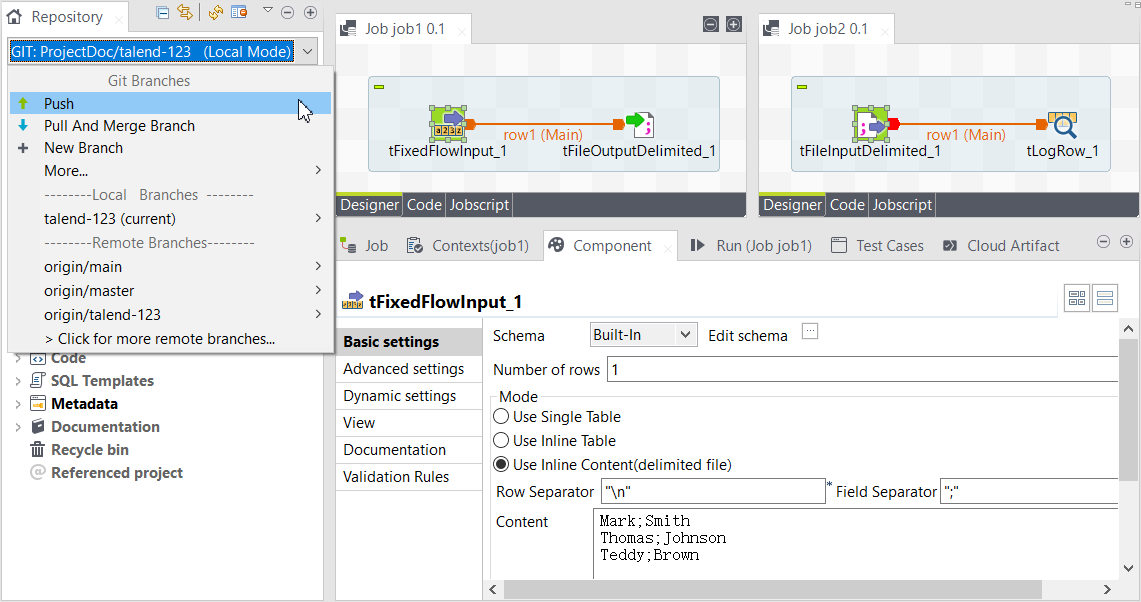Maximize the Repository panel
Viewport: 1141px width, 602px height.
tap(310, 12)
